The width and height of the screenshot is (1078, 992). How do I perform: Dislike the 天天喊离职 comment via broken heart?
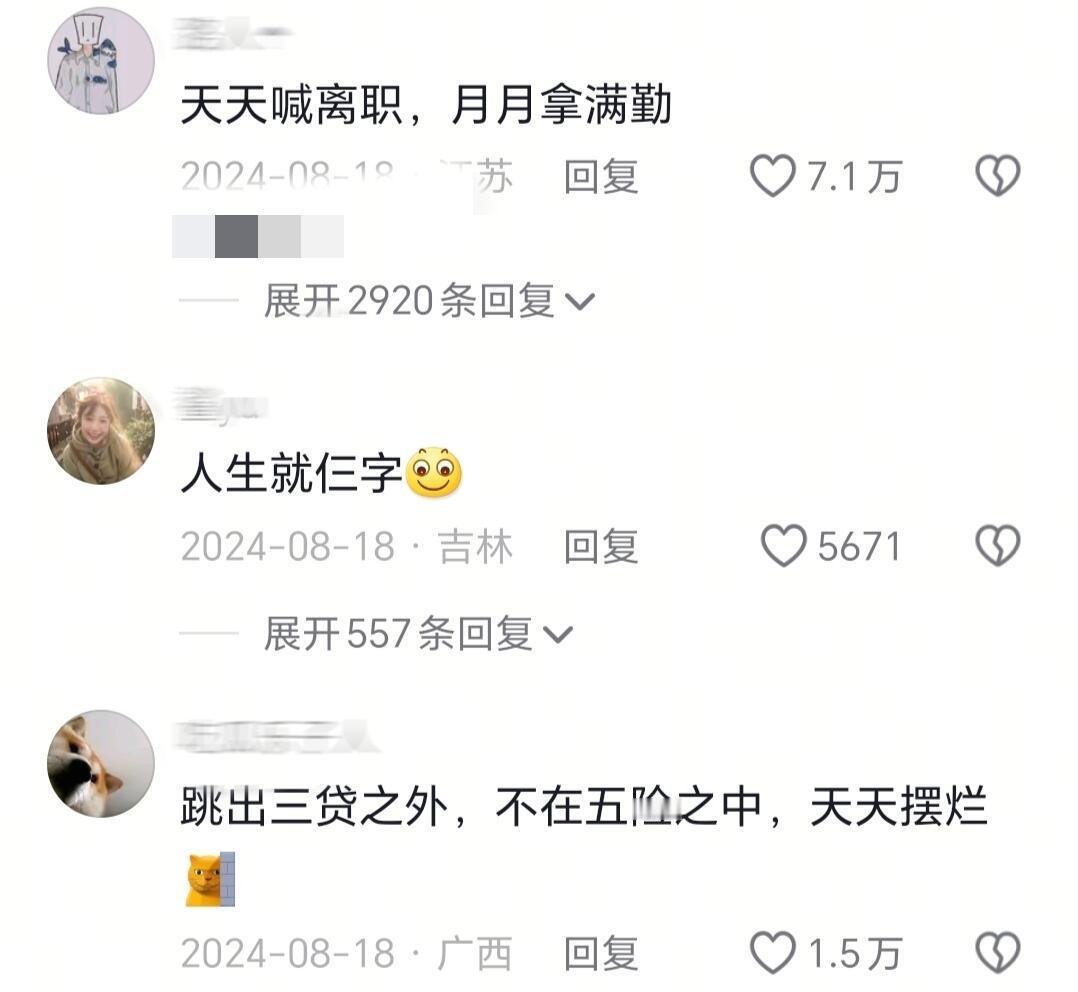998,176
